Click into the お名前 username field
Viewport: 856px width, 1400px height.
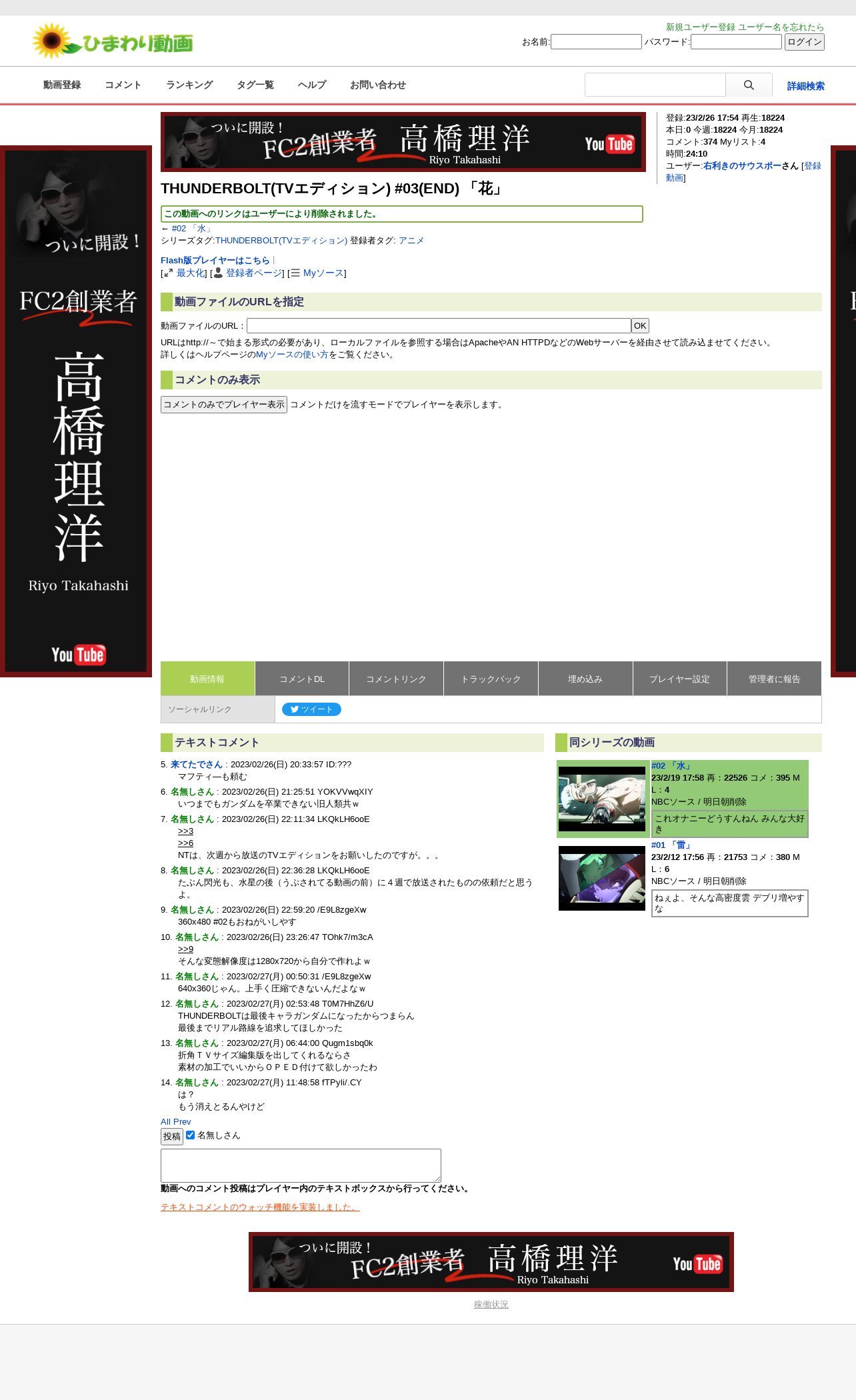click(596, 42)
